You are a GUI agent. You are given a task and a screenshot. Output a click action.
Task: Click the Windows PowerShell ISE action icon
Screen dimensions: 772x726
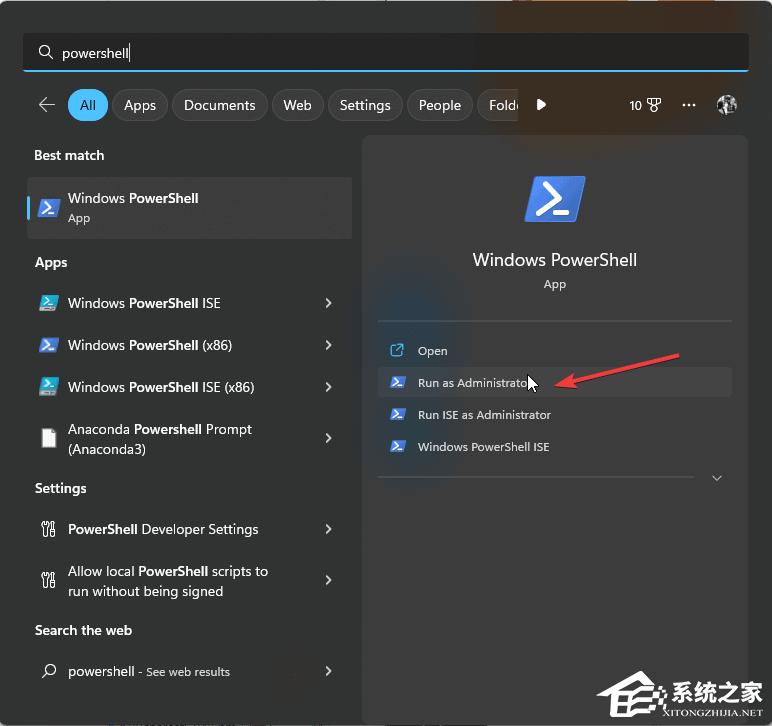pos(398,446)
